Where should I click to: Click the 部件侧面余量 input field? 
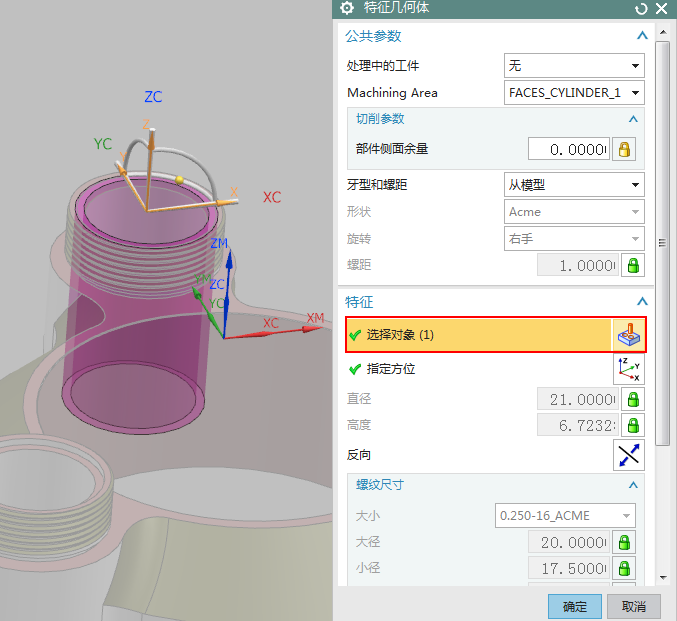tap(568, 149)
